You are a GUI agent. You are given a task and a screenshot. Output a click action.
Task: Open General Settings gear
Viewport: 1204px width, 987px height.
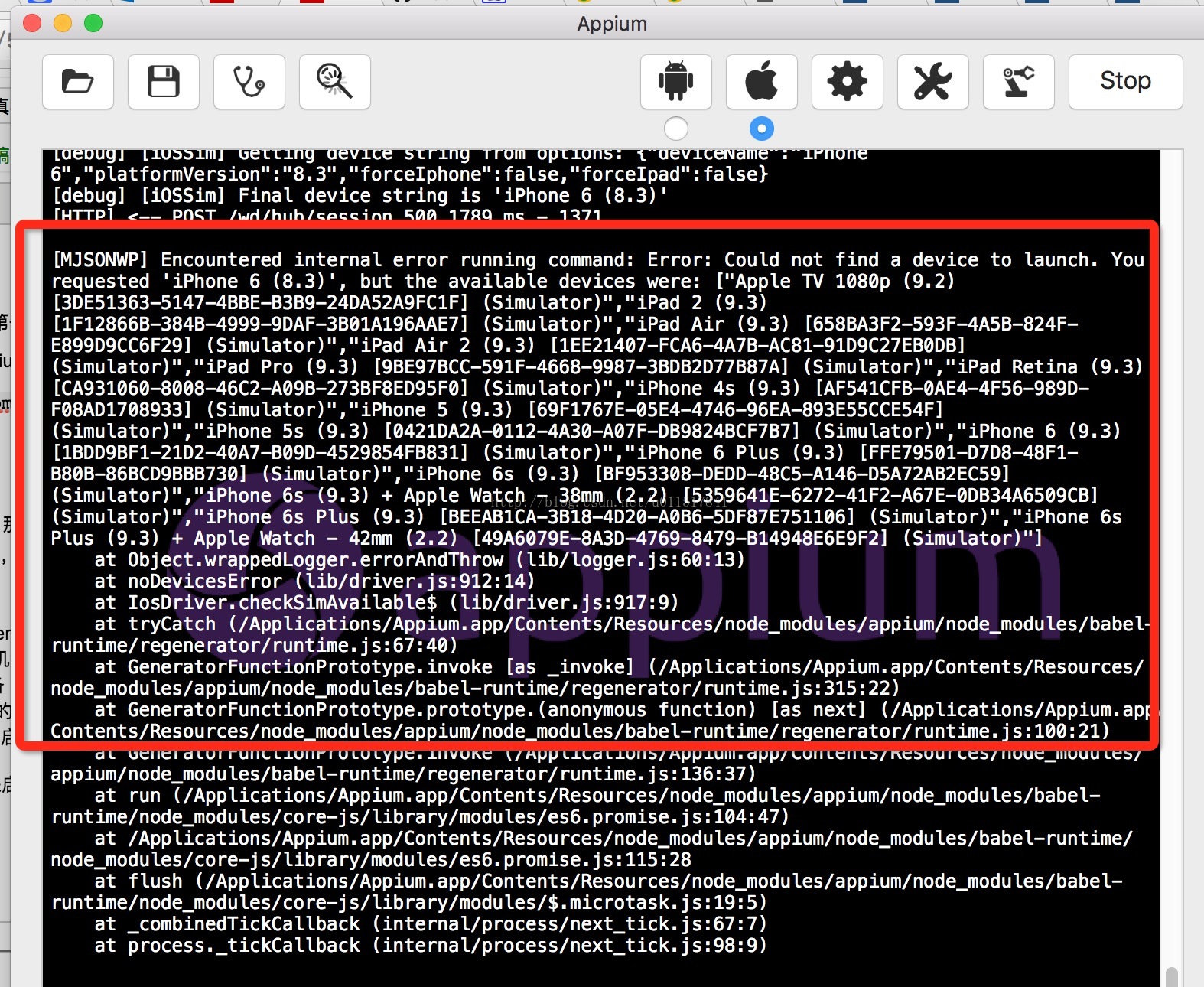848,81
